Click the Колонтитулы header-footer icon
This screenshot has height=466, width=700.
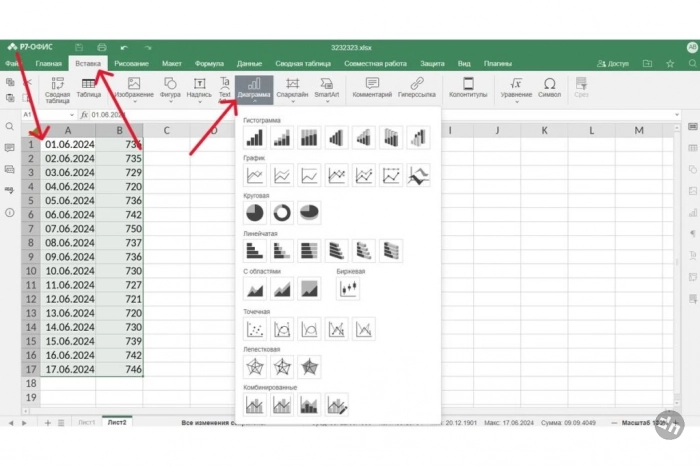(x=467, y=88)
